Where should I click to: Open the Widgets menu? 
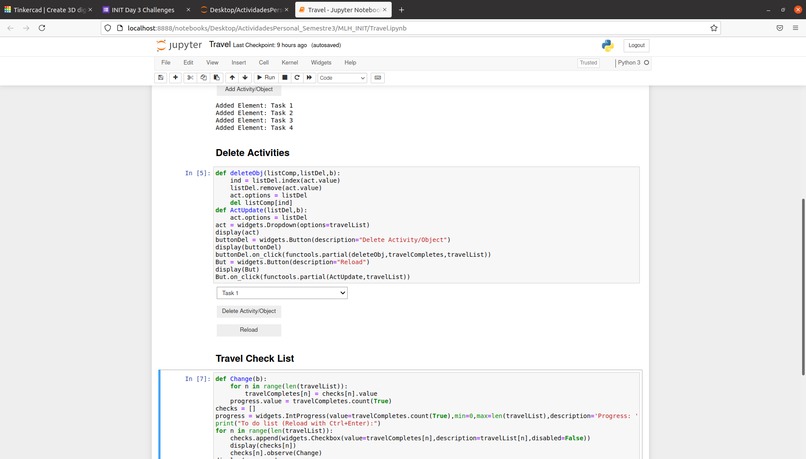pos(321,63)
